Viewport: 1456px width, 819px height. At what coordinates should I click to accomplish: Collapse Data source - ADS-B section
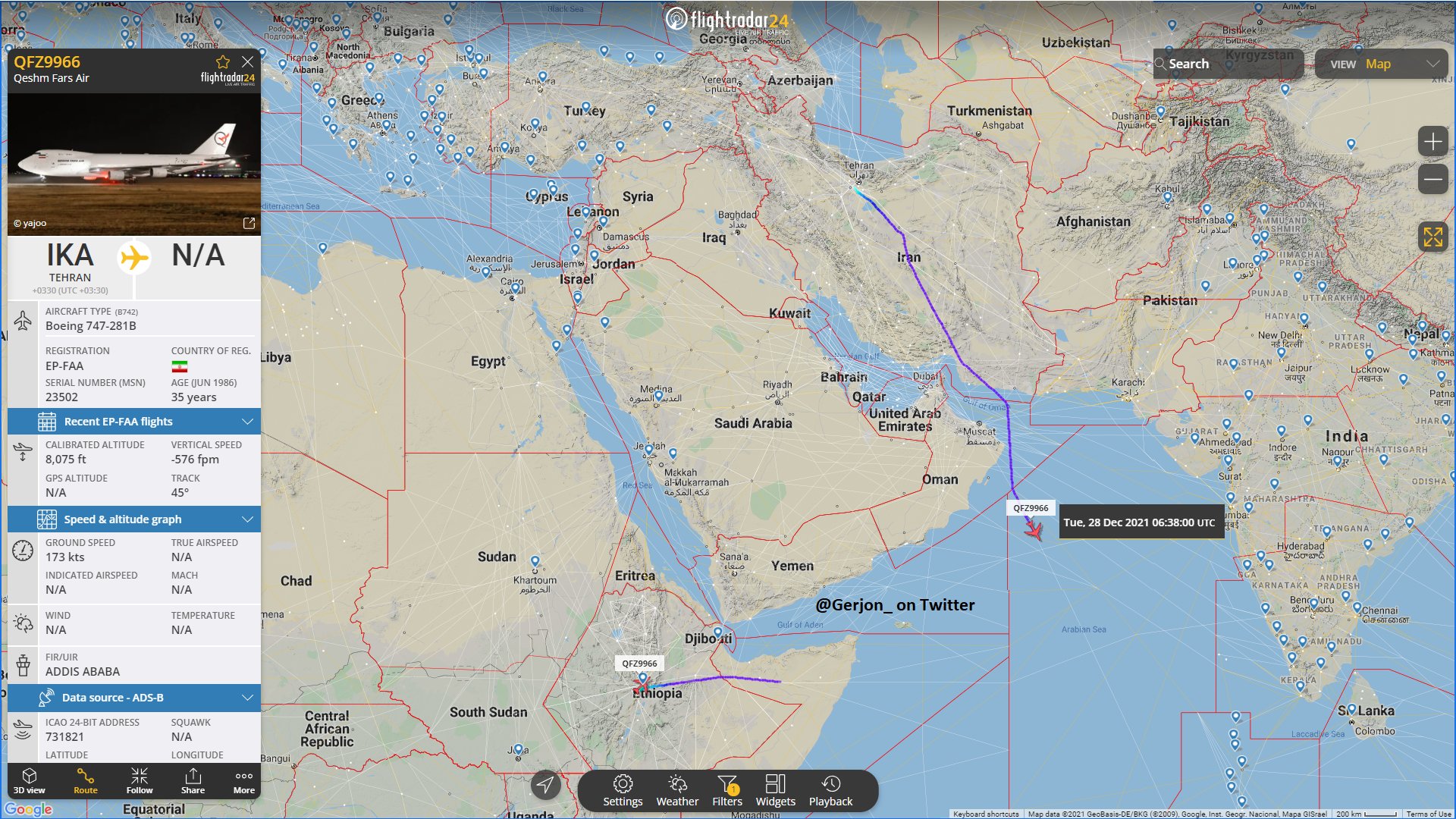(134, 697)
